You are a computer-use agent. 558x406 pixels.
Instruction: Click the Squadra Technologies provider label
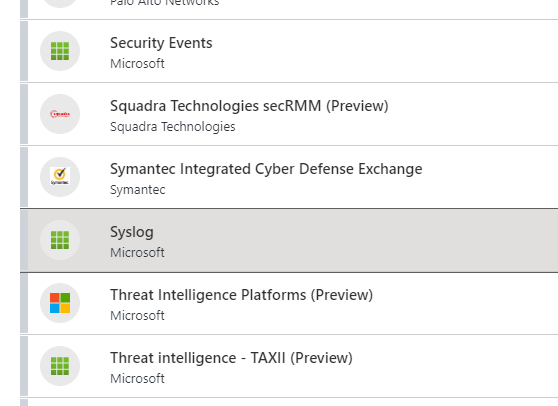(x=173, y=127)
